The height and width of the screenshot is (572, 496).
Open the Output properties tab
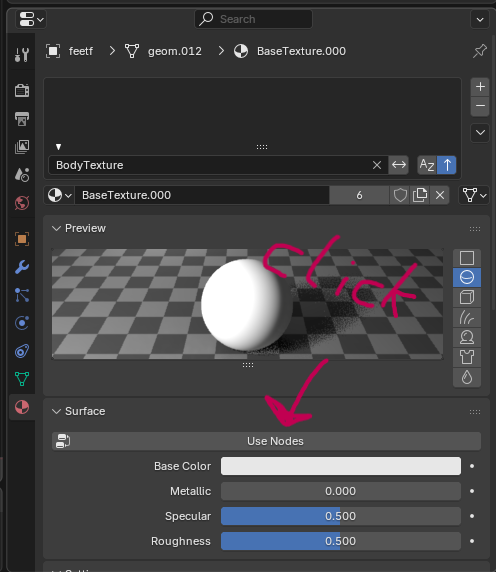tap(22, 119)
